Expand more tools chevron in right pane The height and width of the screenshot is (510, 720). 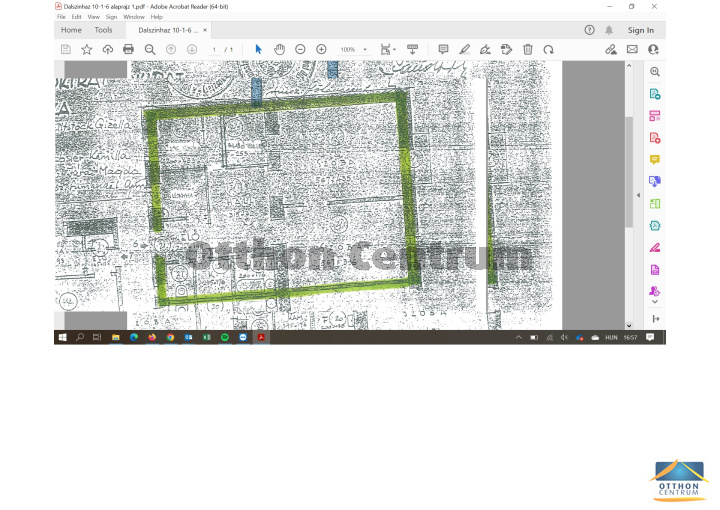[655, 302]
